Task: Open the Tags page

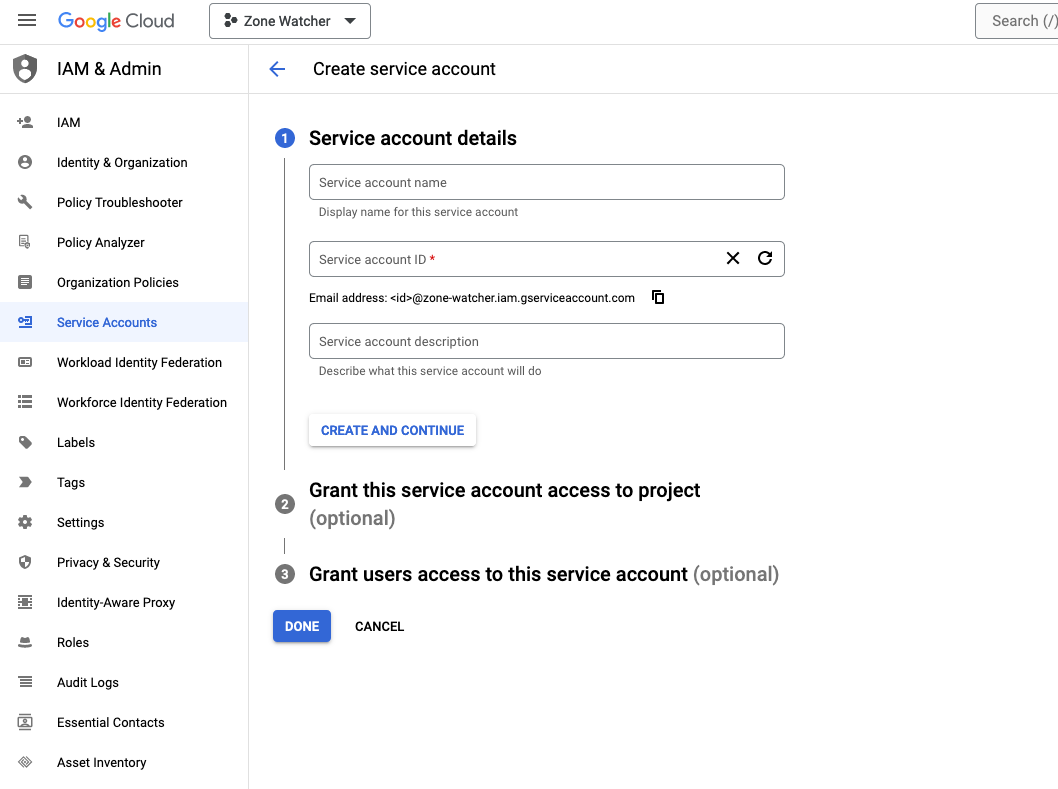Action: coord(124,482)
